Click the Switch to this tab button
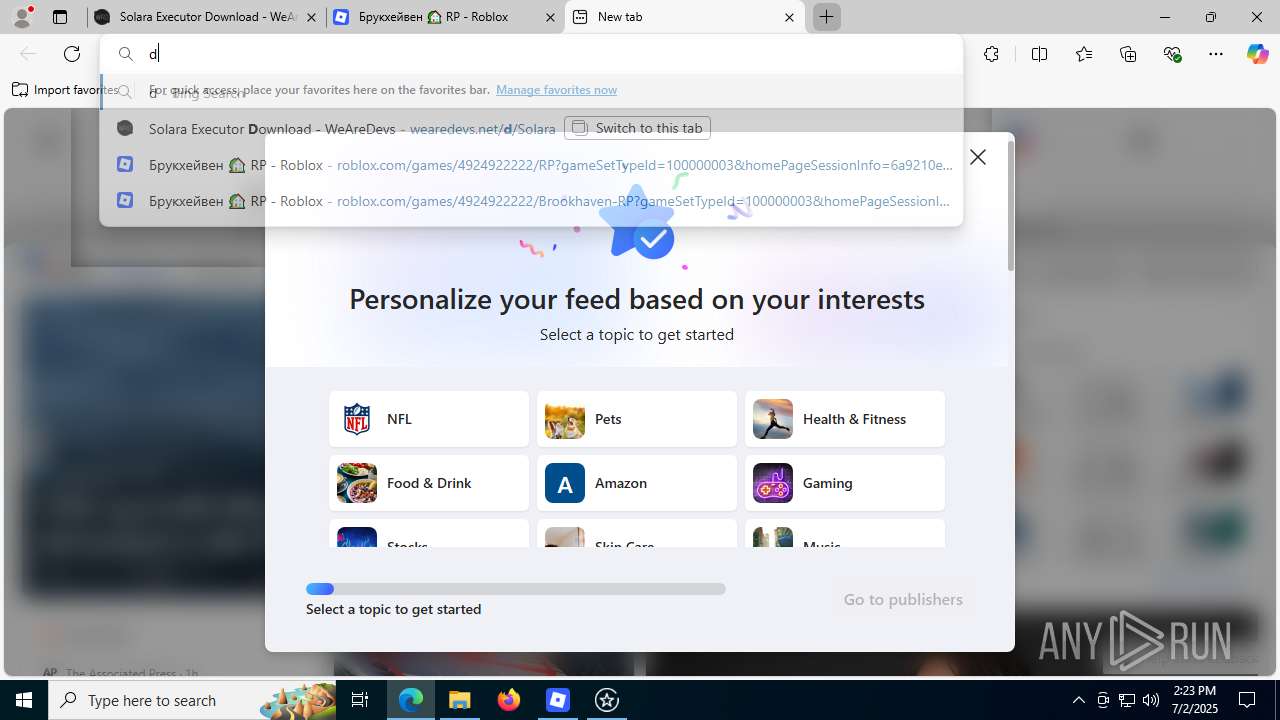1280x720 pixels. point(638,128)
